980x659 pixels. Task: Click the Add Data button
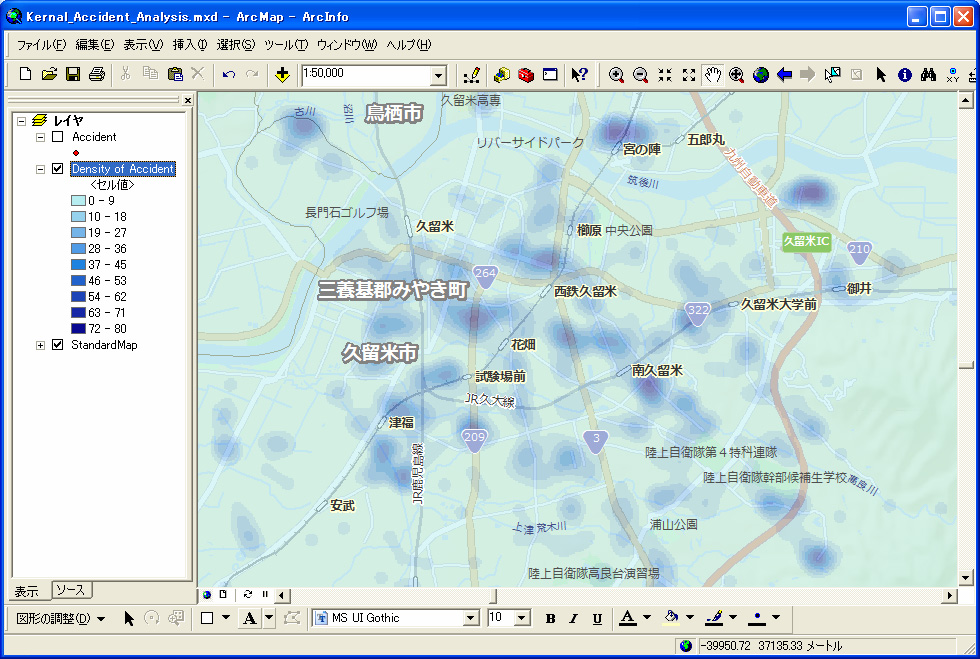[283, 74]
